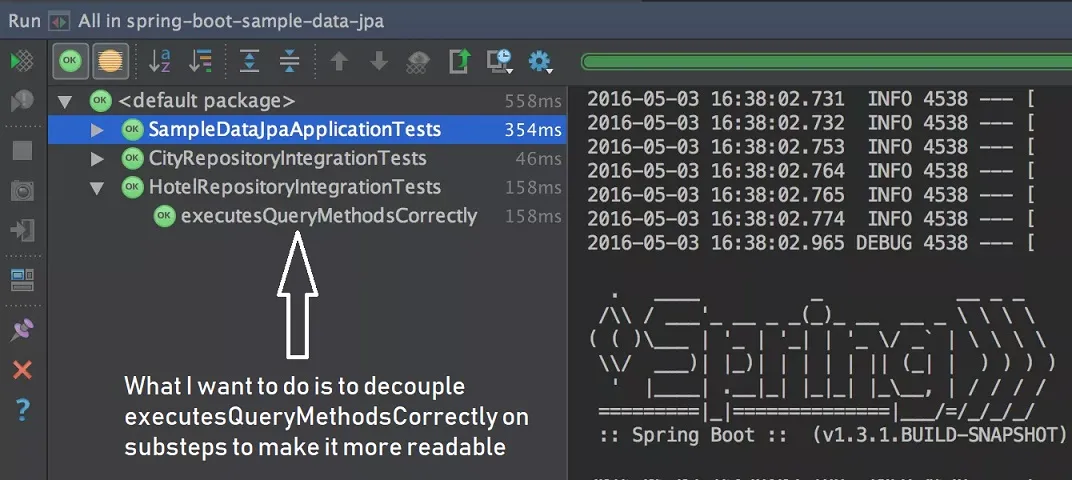Select the HotelRepositoryIntegrationTests entry
This screenshot has width=1072, height=480.
pos(295,187)
